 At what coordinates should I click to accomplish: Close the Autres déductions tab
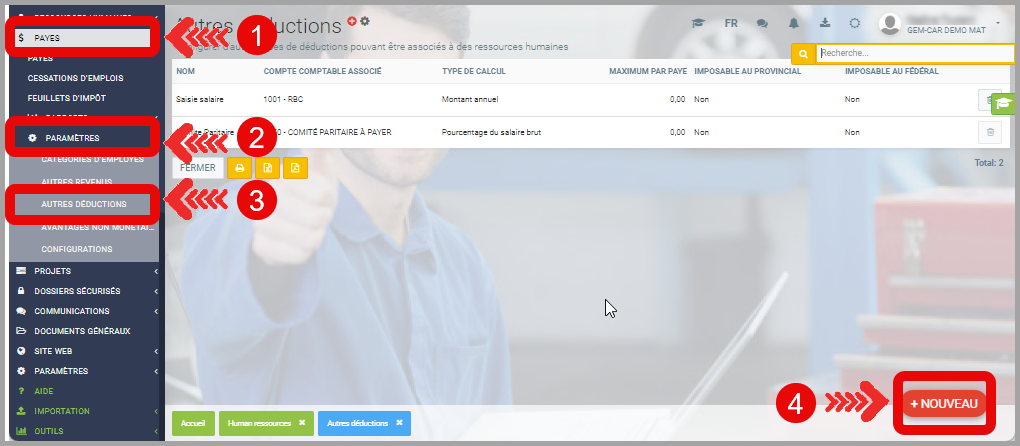coord(399,423)
